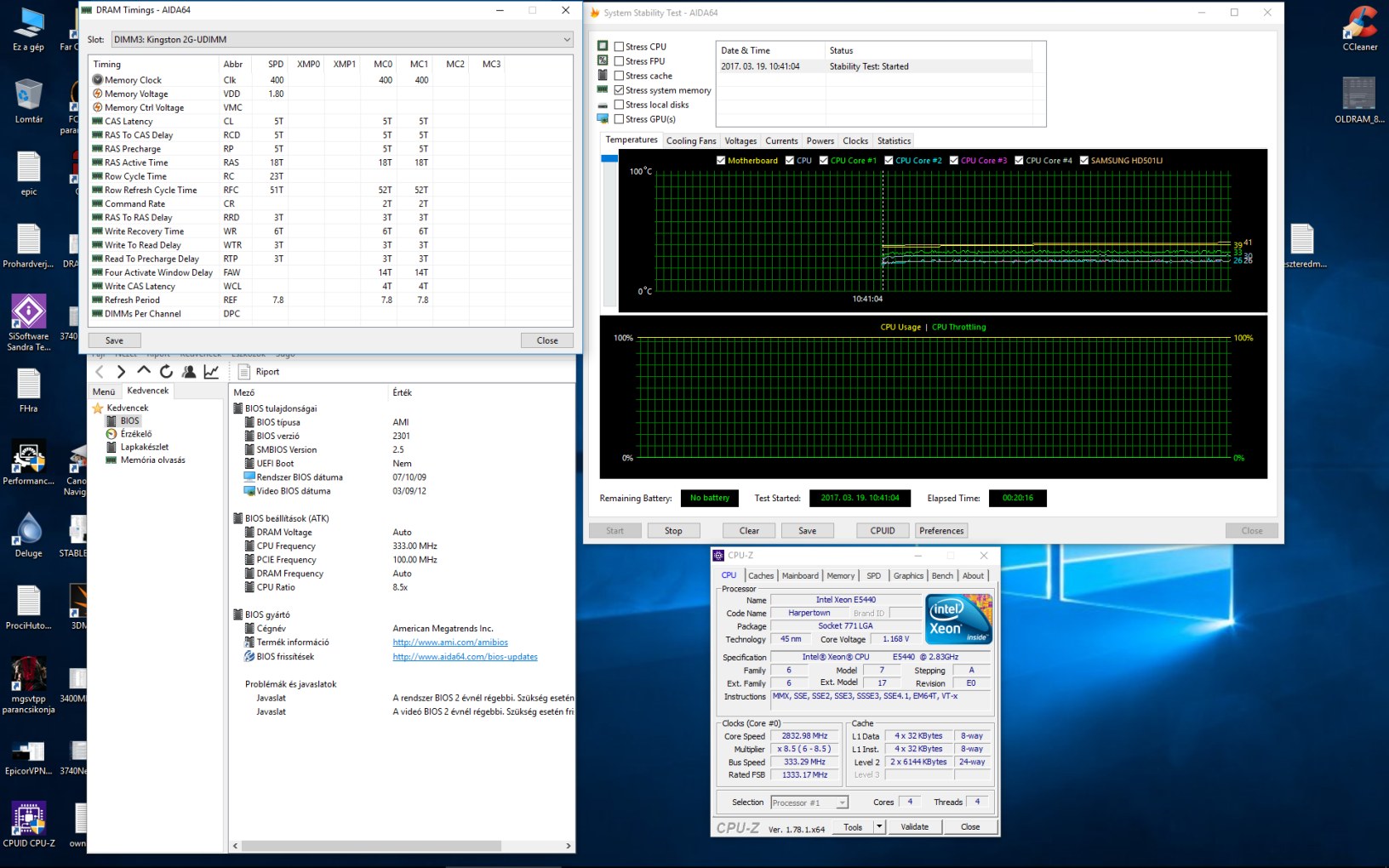Select Memória olvasás in the favorites tree
Viewport: 1389px width, 868px height.
(152, 460)
